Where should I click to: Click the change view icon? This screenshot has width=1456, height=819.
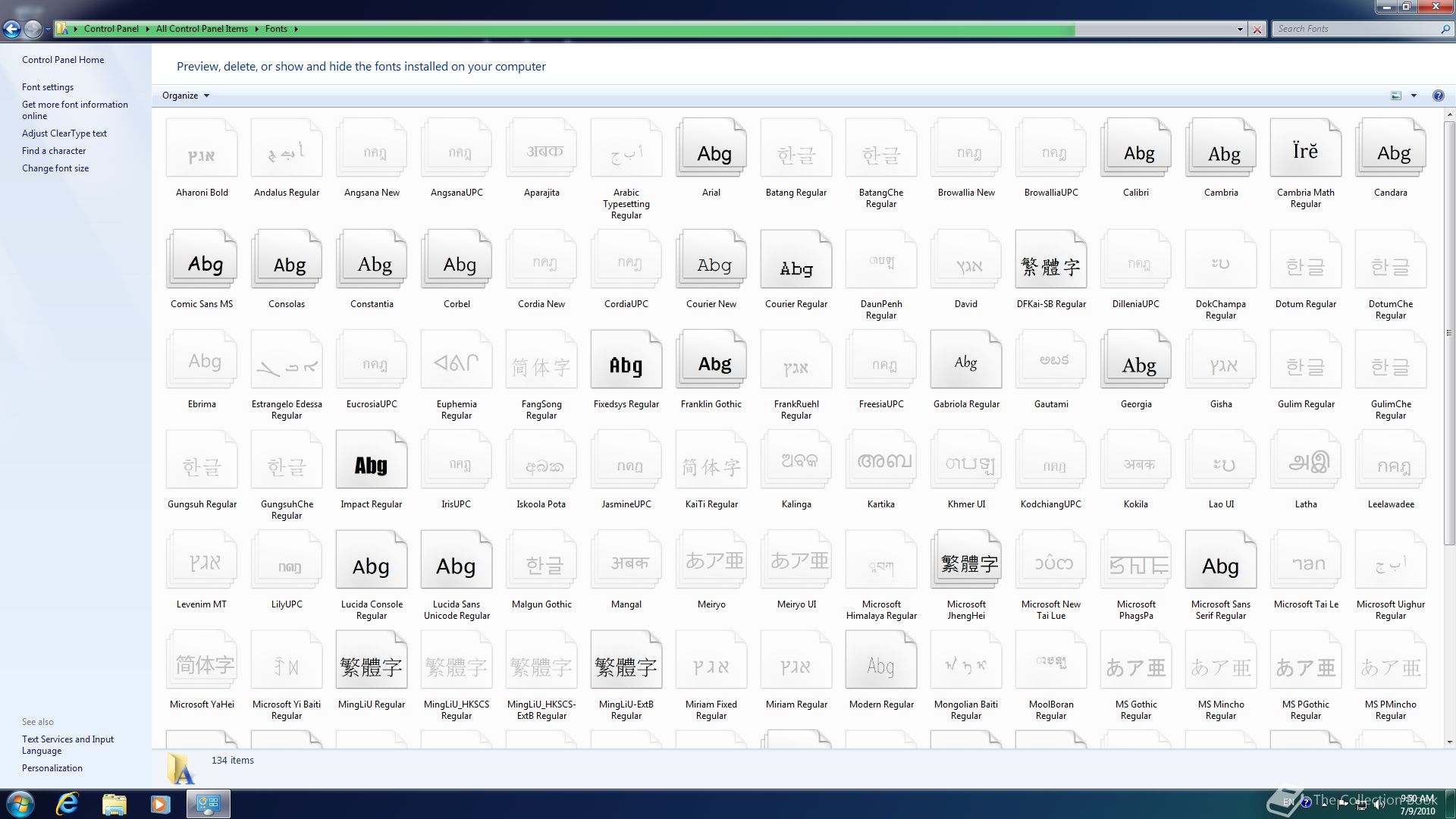coord(1396,96)
